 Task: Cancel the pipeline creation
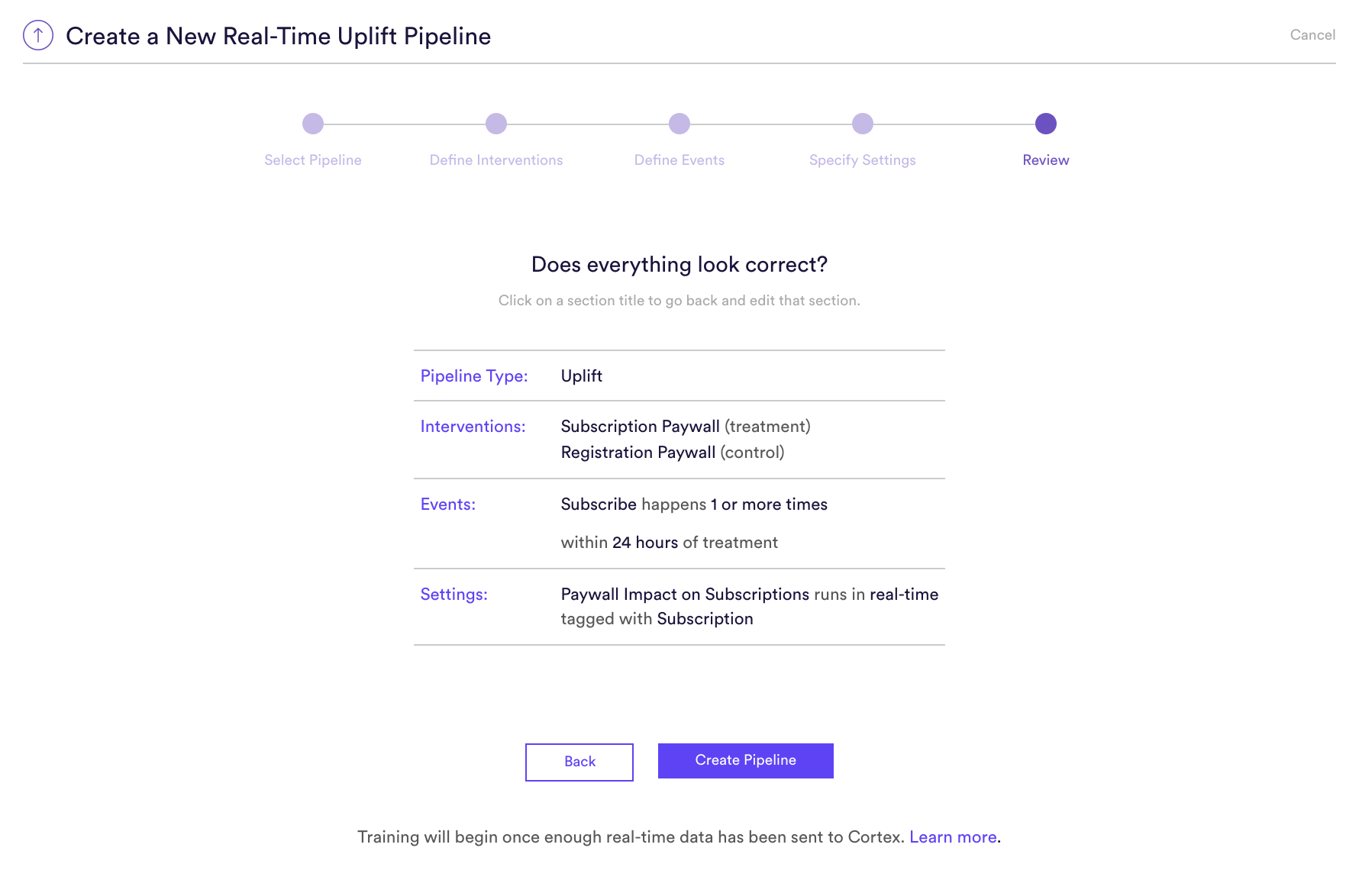[1312, 35]
